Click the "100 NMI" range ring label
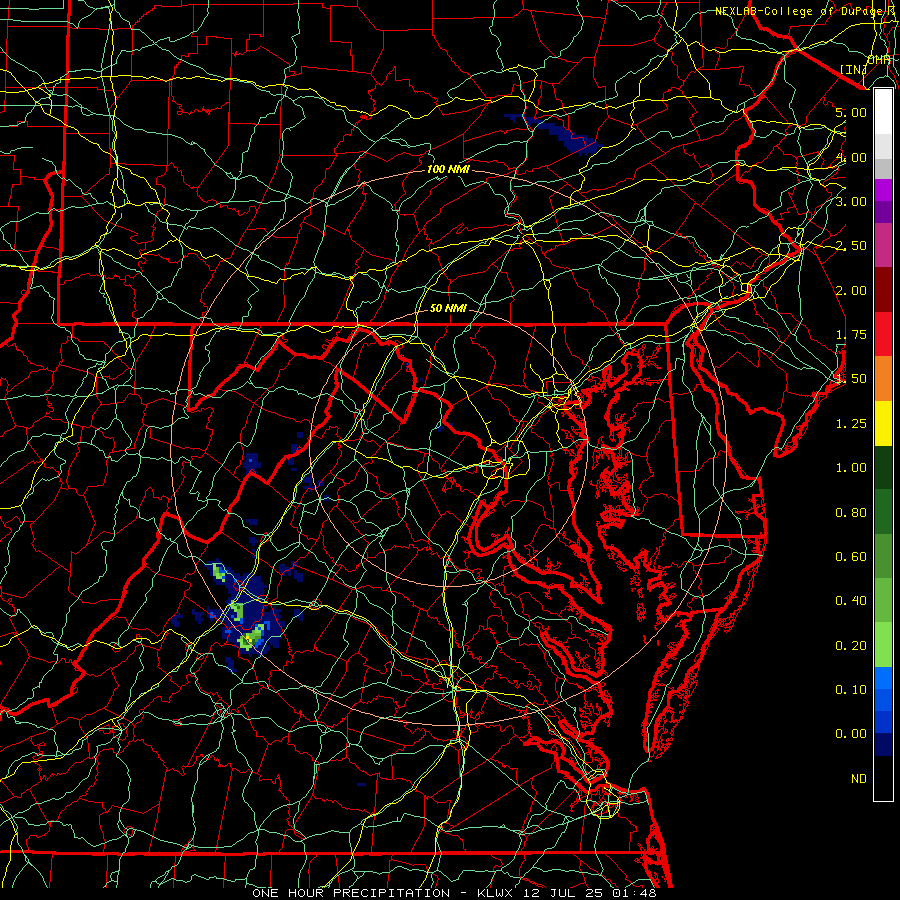The height and width of the screenshot is (900, 900). point(448,169)
